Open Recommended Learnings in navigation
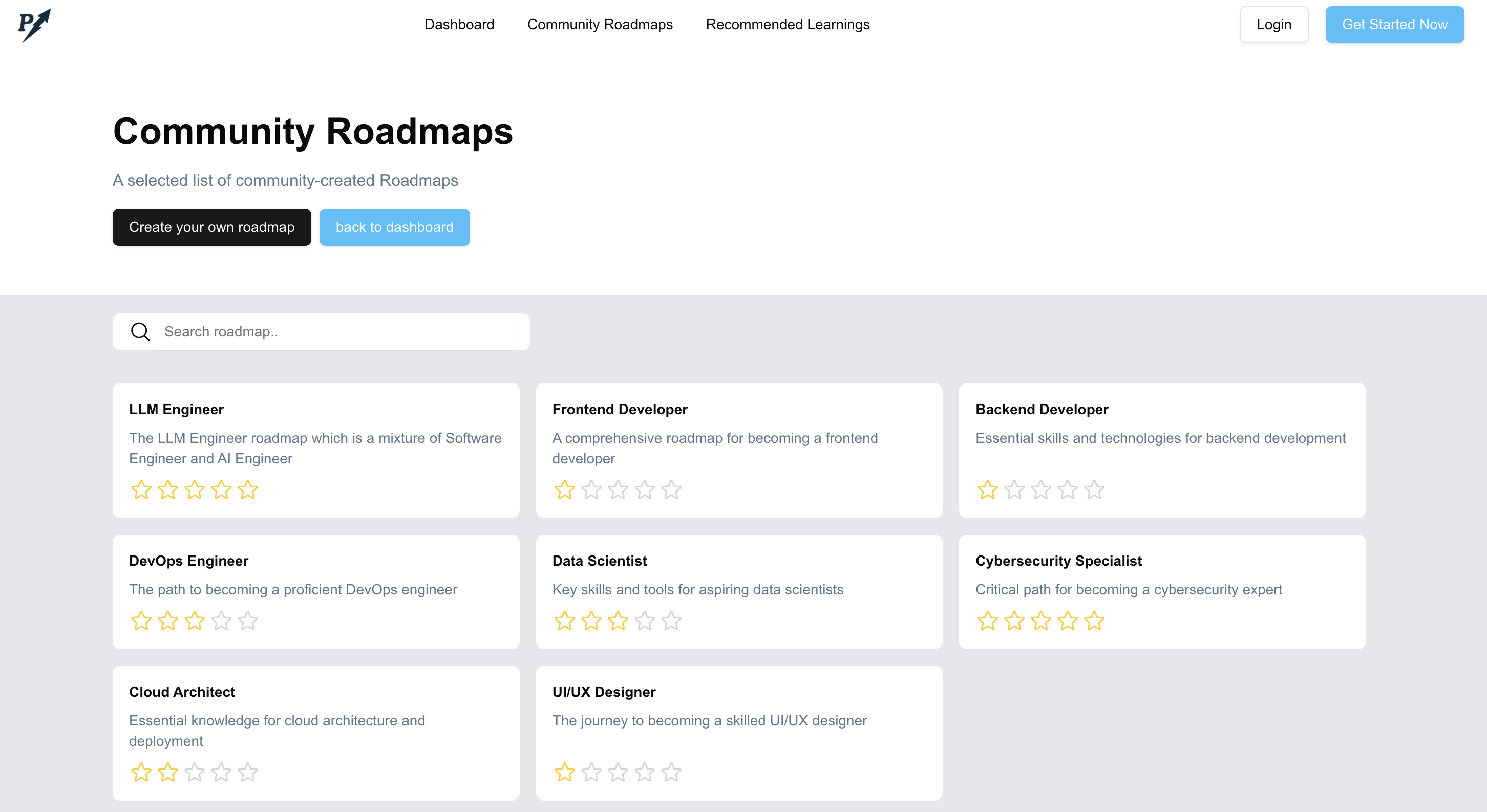 tap(788, 24)
